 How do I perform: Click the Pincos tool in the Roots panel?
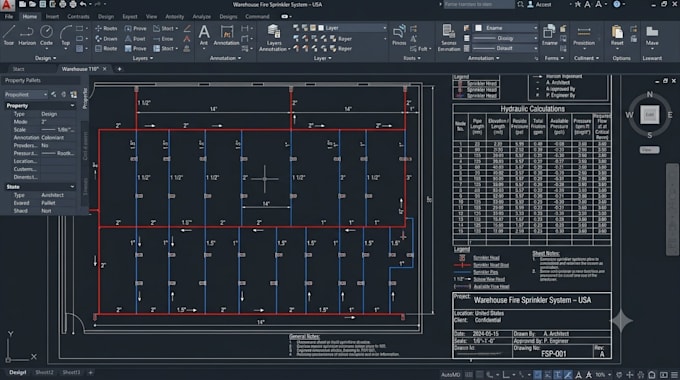(399, 36)
